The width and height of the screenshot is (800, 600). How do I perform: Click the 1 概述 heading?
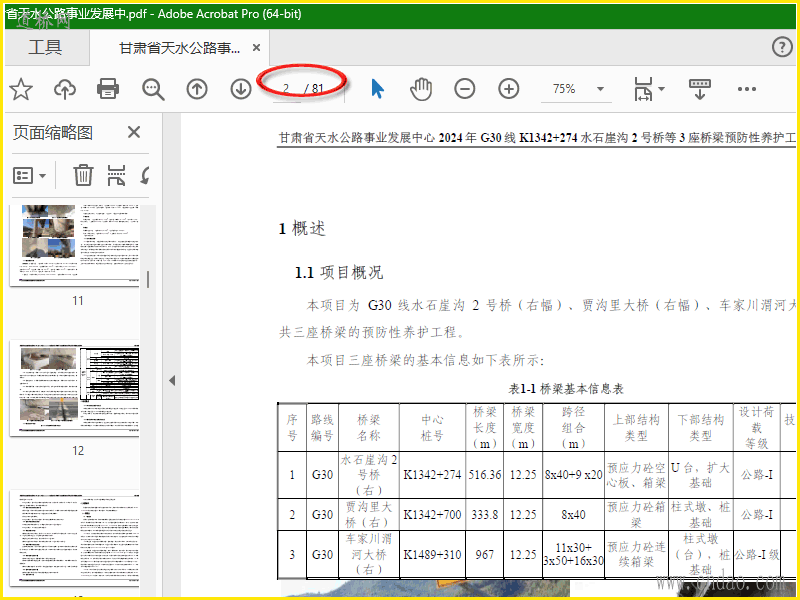pyautogui.click(x=302, y=229)
